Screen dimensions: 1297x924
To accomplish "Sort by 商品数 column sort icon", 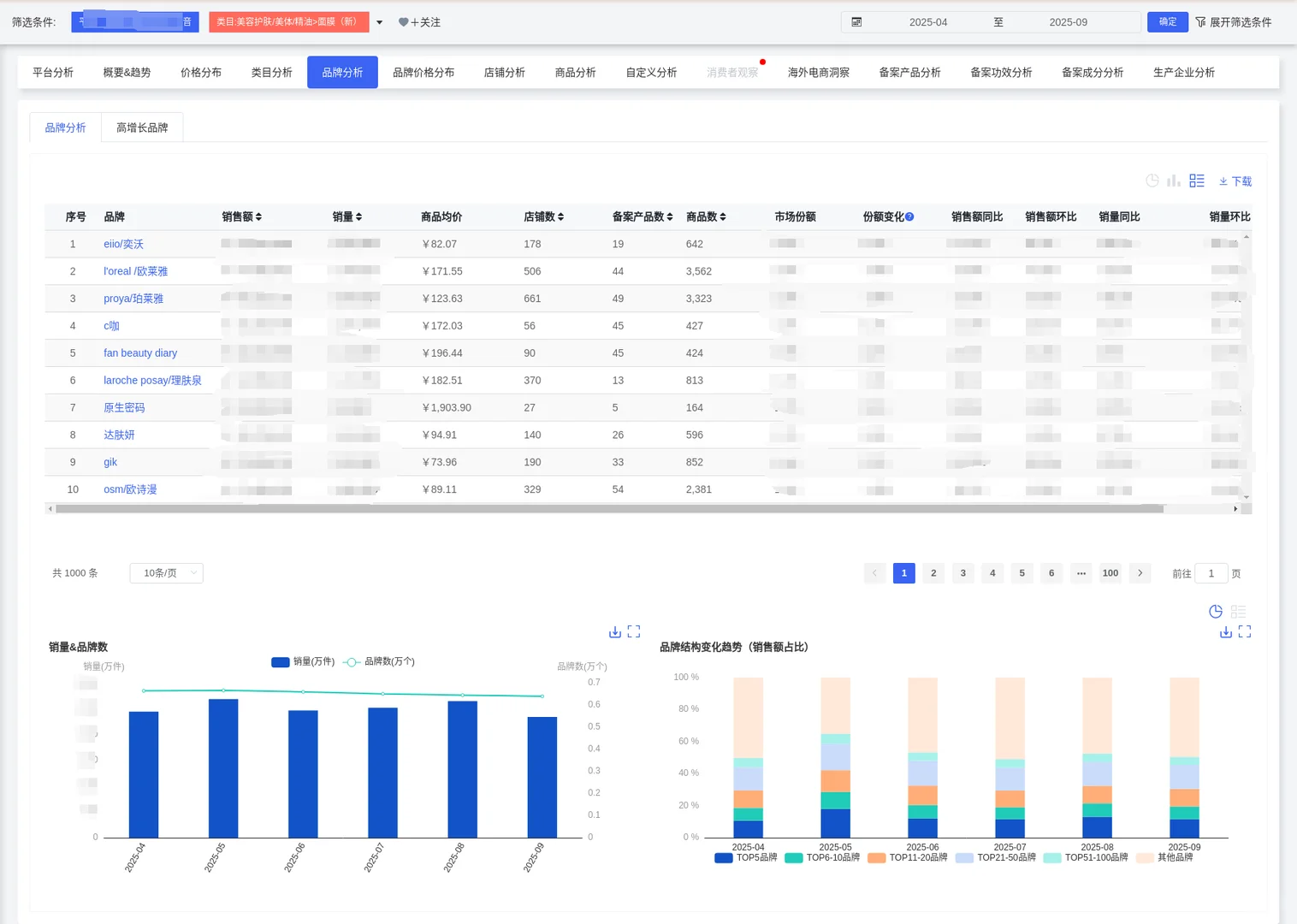I will click(723, 217).
